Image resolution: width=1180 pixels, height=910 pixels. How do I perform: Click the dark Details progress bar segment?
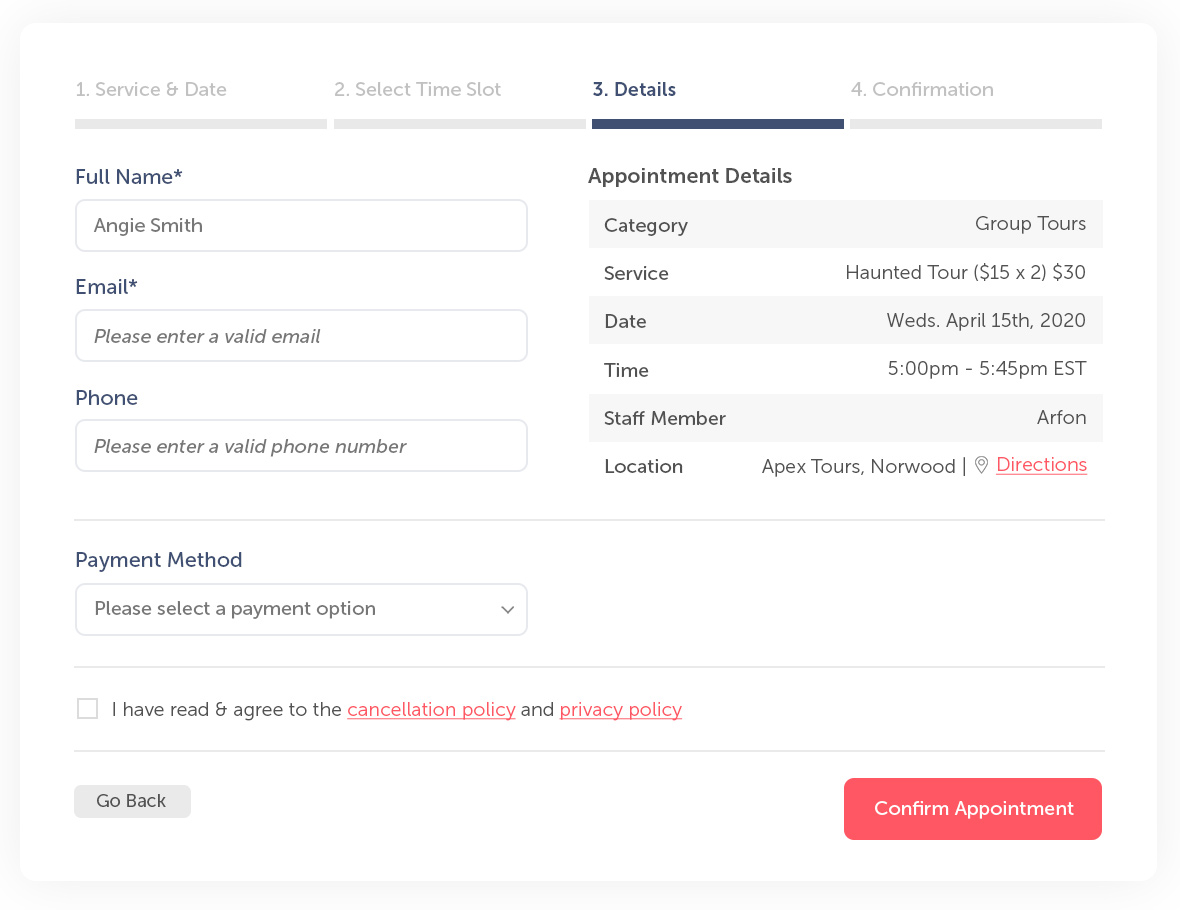pyautogui.click(x=718, y=124)
